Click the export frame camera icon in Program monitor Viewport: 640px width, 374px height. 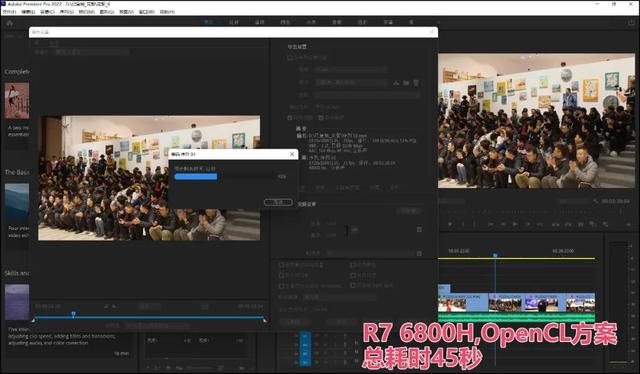pos(580,224)
